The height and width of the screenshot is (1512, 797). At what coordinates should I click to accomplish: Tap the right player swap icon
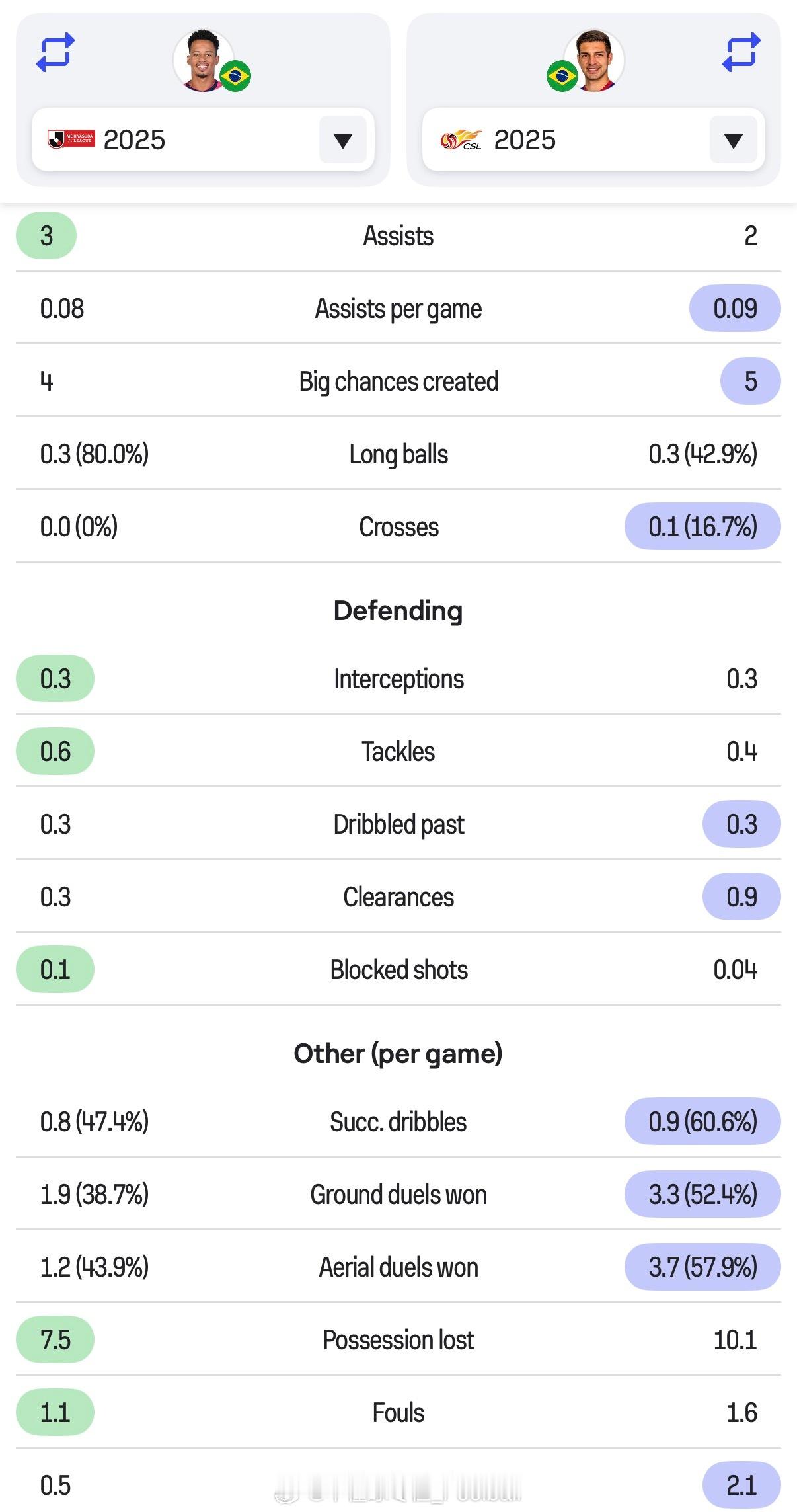coord(741,53)
